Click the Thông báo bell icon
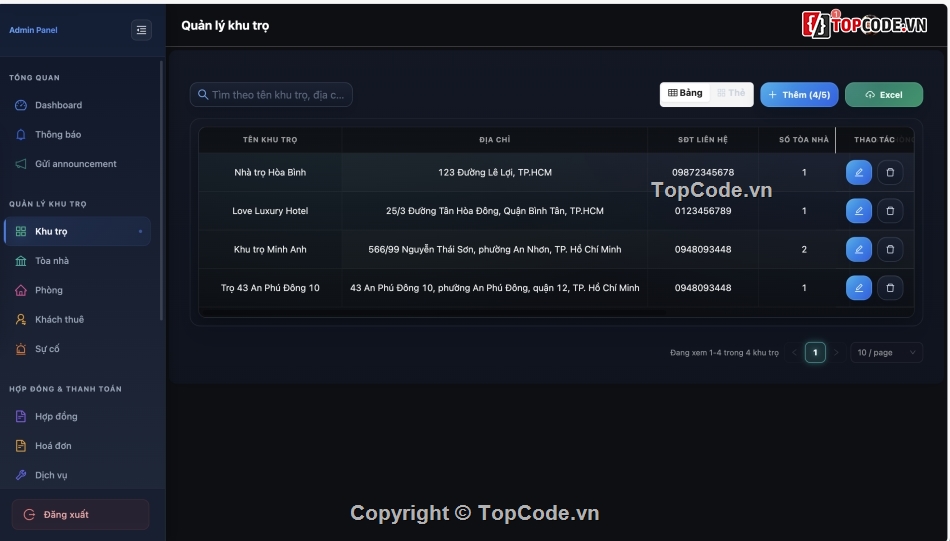Image resolution: width=950 pixels, height=541 pixels. point(21,135)
